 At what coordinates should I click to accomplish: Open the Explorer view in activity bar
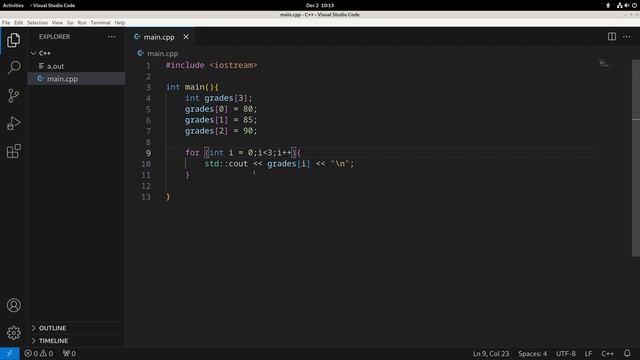pos(13,40)
